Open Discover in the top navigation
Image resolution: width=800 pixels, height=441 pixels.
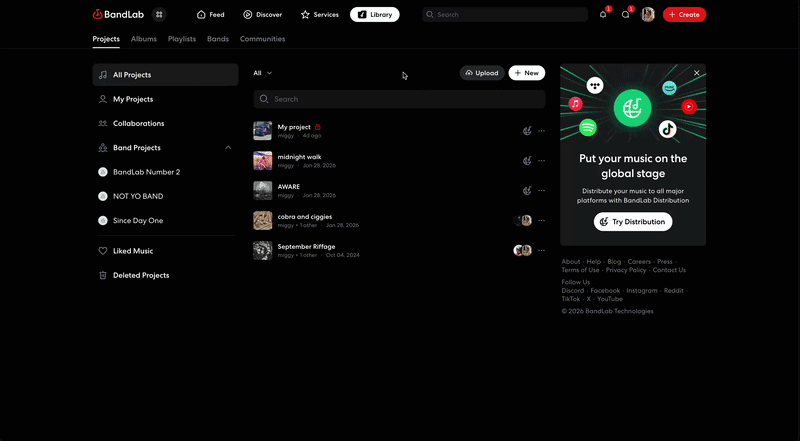(262, 15)
